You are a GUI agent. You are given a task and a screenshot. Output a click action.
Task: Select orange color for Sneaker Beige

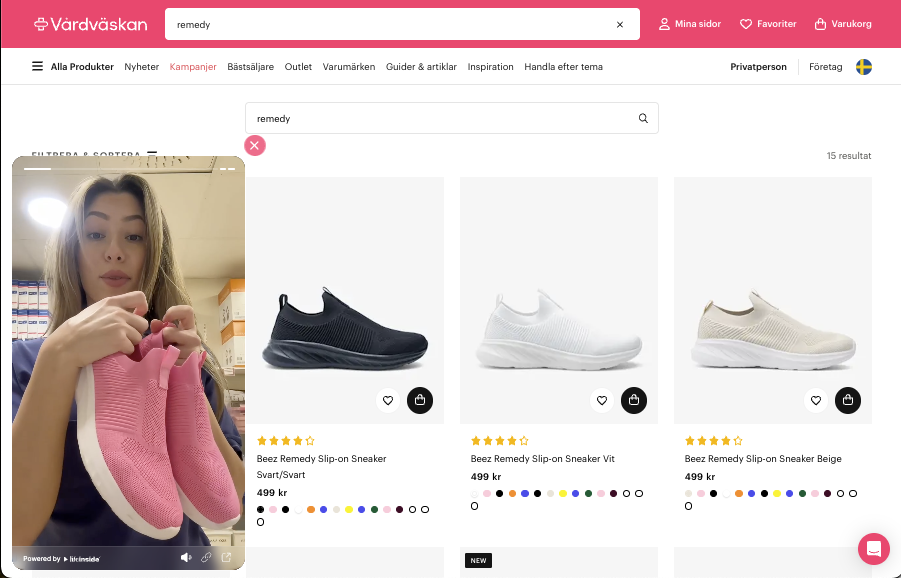(x=739, y=494)
